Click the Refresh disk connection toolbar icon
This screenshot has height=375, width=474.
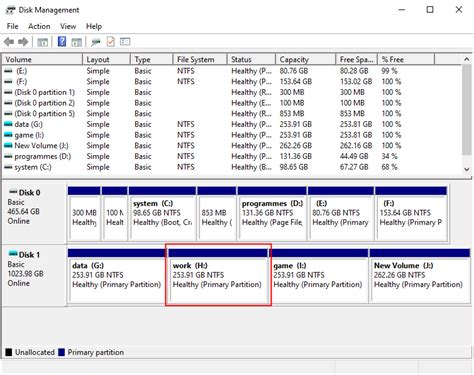[96, 42]
